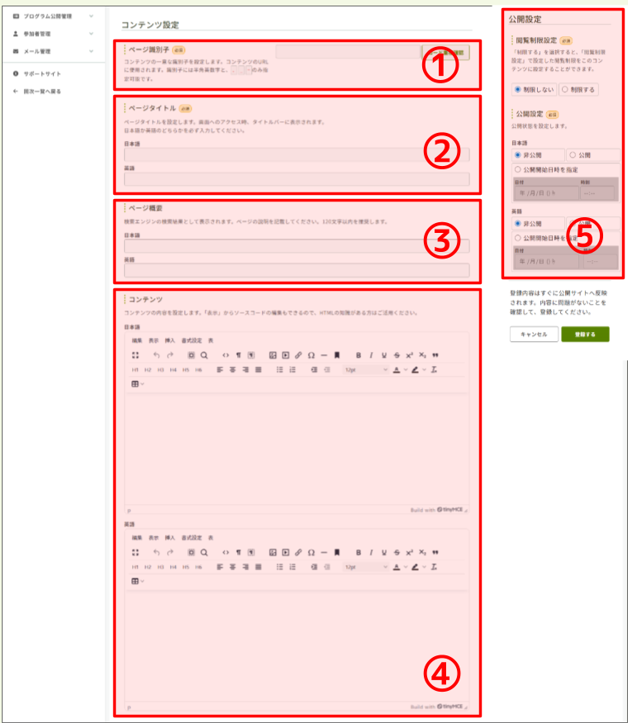The width and height of the screenshot is (628, 723).
Task: Click the キャンセル button
Action: pos(534,334)
